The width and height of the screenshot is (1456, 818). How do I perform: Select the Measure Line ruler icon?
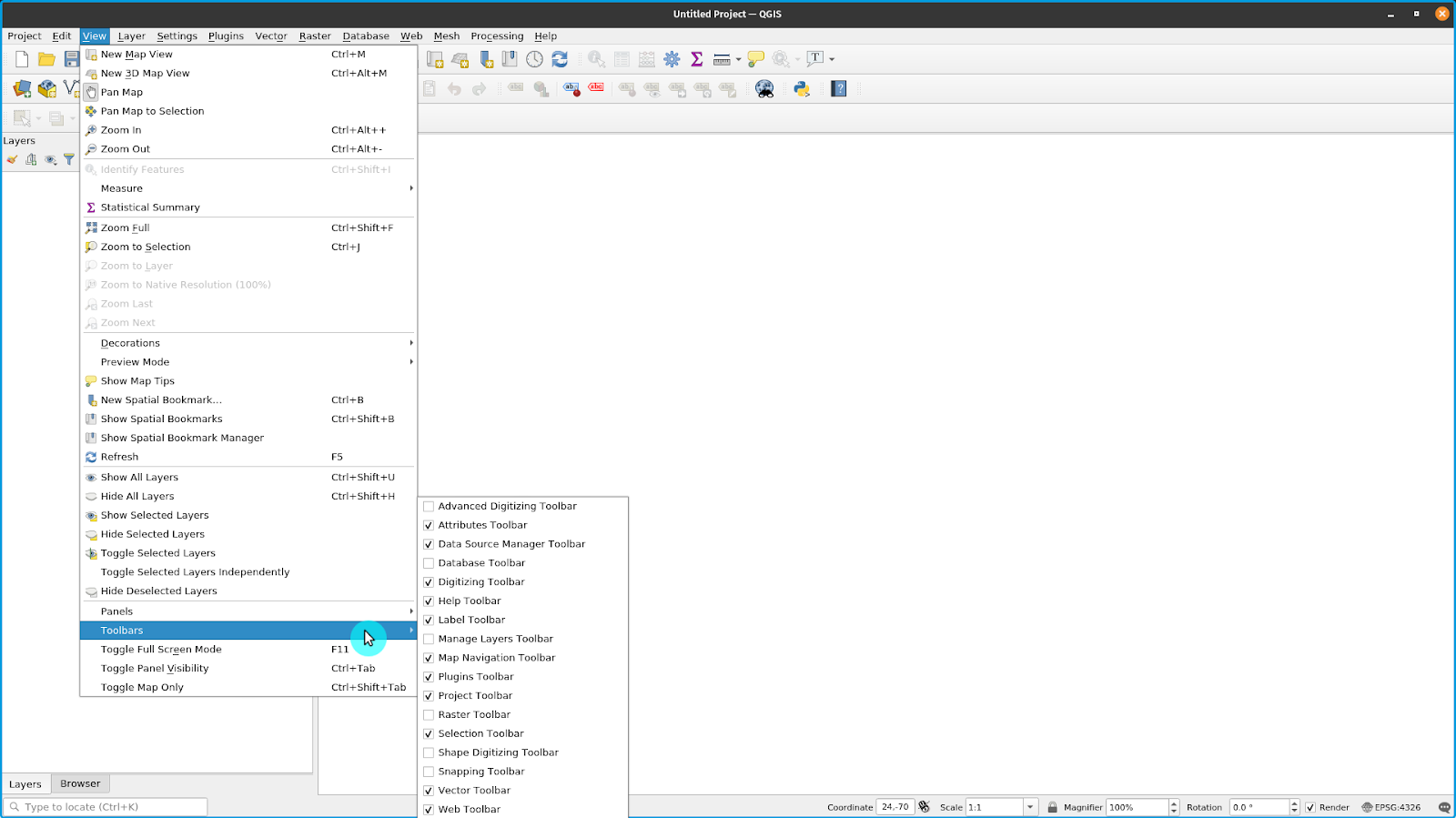[x=722, y=59]
